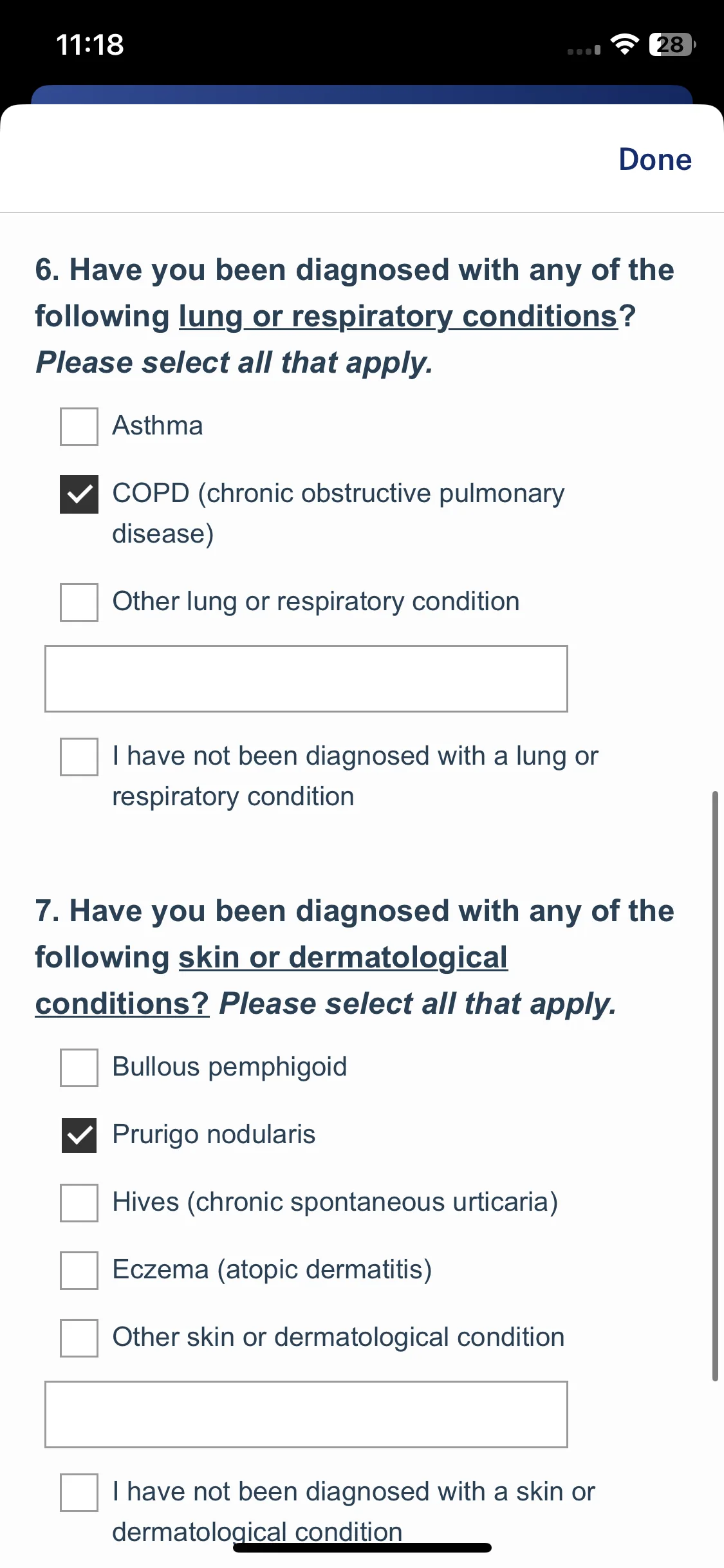Image resolution: width=724 pixels, height=1568 pixels.
Task: Check the Eczema (atopic dermatitis) checkbox
Action: tap(79, 1270)
